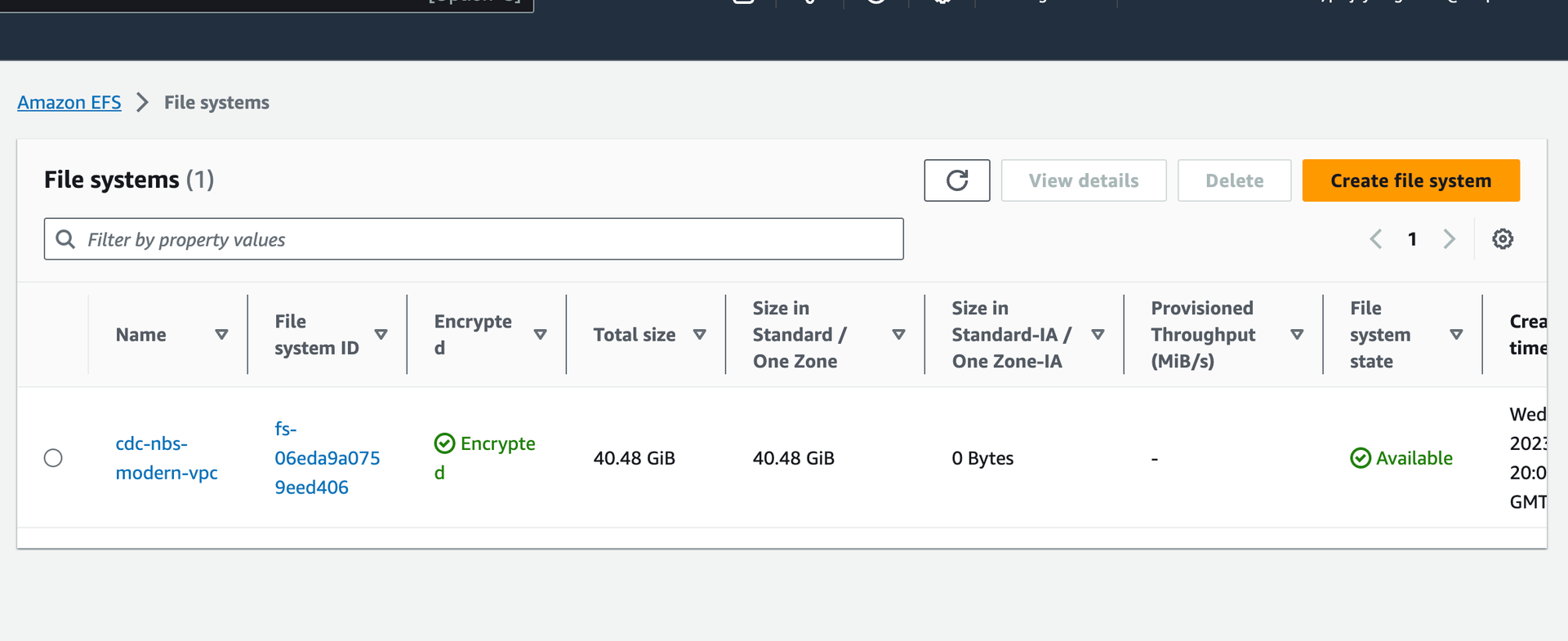Image resolution: width=1568 pixels, height=641 pixels.
Task: Sort by Provisioned Throughput arrow
Action: [x=1296, y=335]
